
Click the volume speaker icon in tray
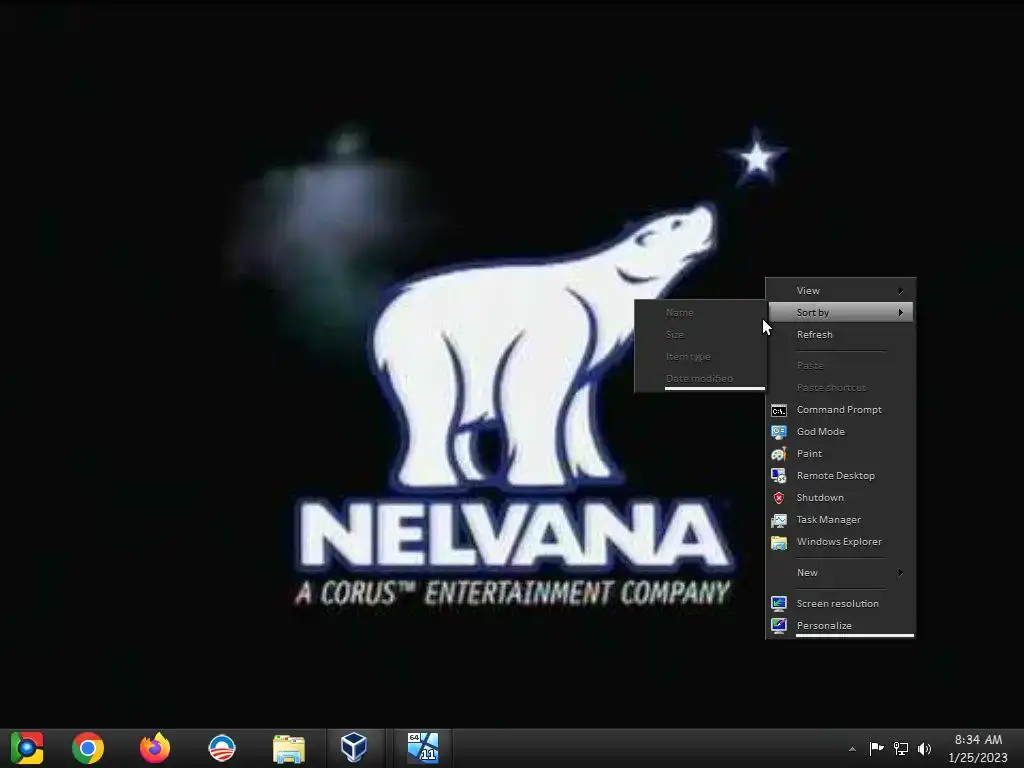(924, 748)
